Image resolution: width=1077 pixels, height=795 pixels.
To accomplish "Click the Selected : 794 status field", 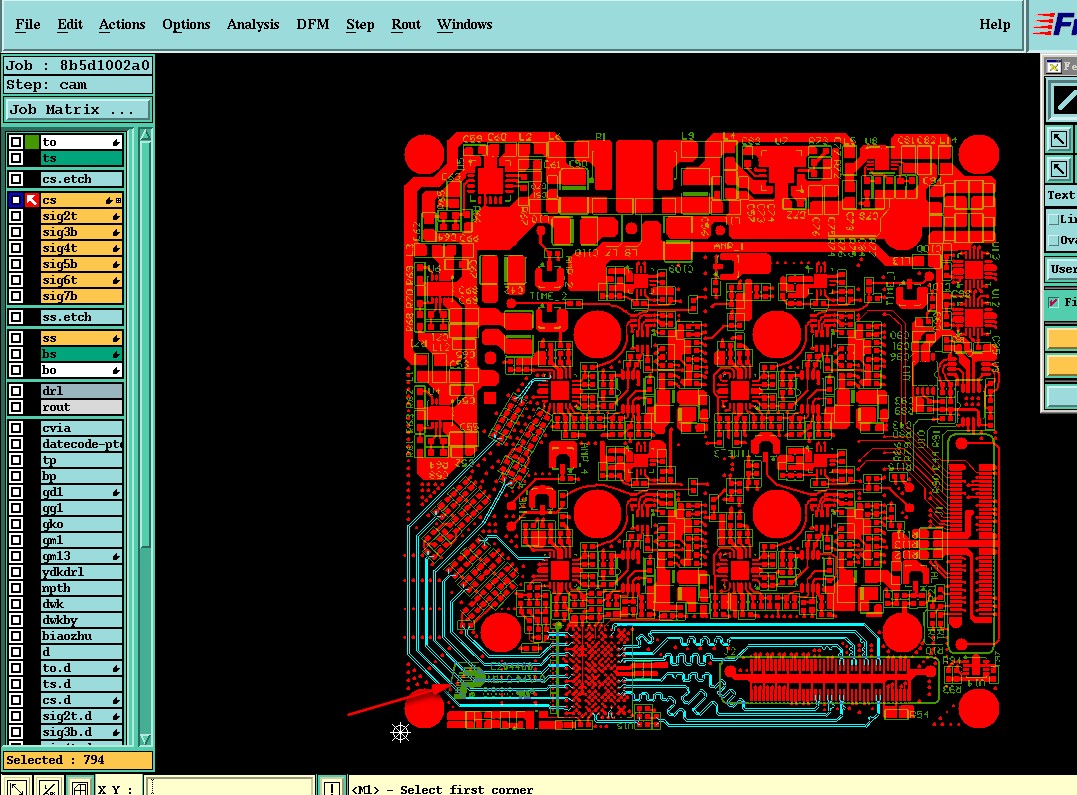I will click(78, 760).
